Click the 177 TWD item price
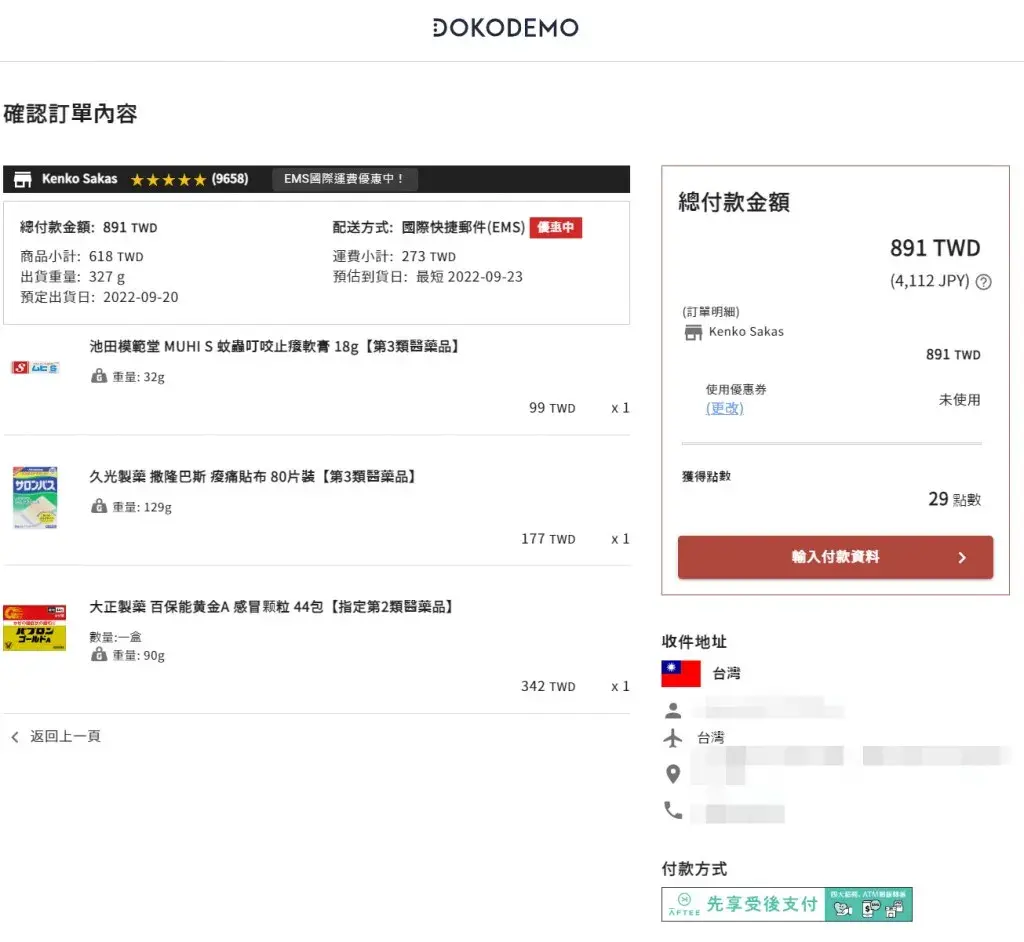Viewport: 1024px width, 942px height. pos(548,539)
